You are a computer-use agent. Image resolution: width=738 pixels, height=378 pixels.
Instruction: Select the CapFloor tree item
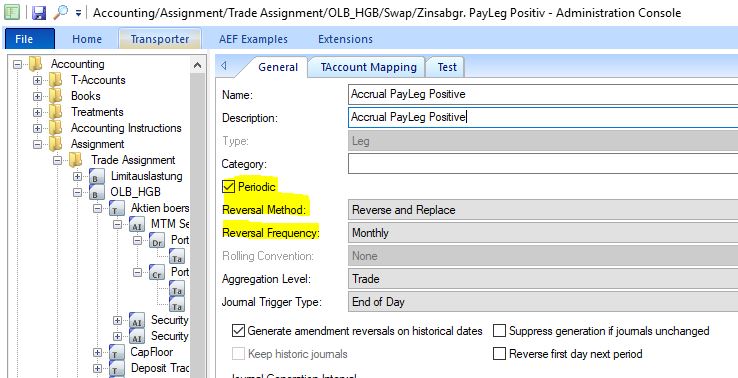click(x=152, y=352)
